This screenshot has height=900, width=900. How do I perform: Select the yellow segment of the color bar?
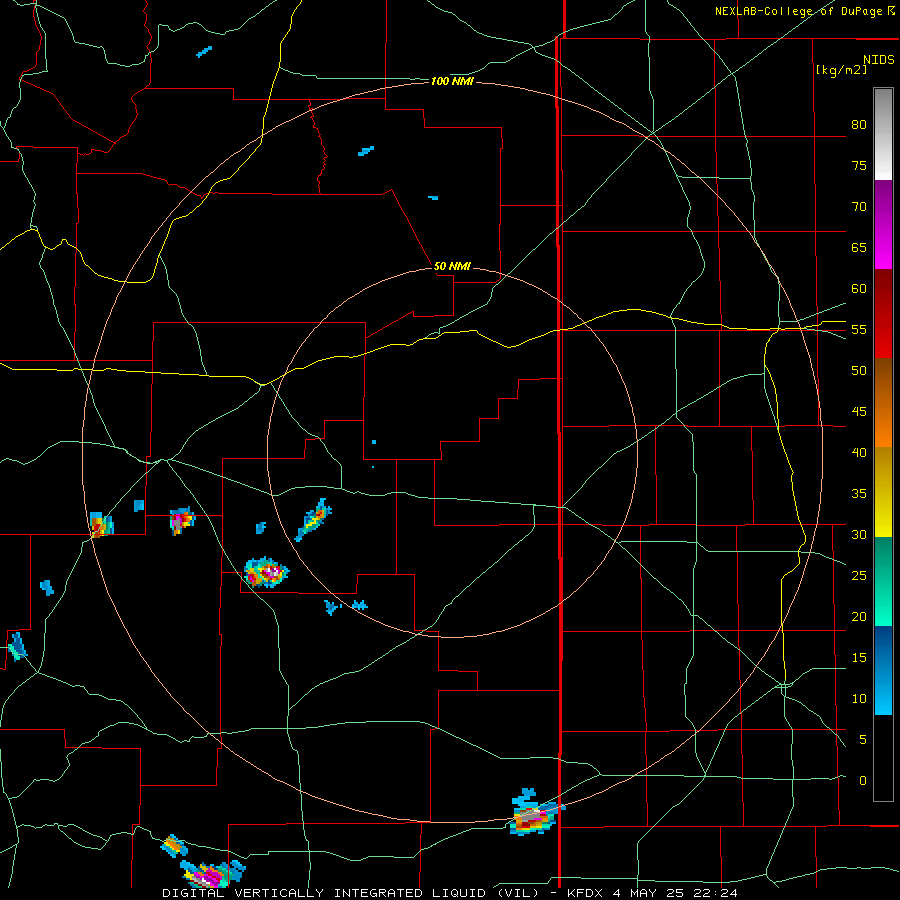pos(883,492)
